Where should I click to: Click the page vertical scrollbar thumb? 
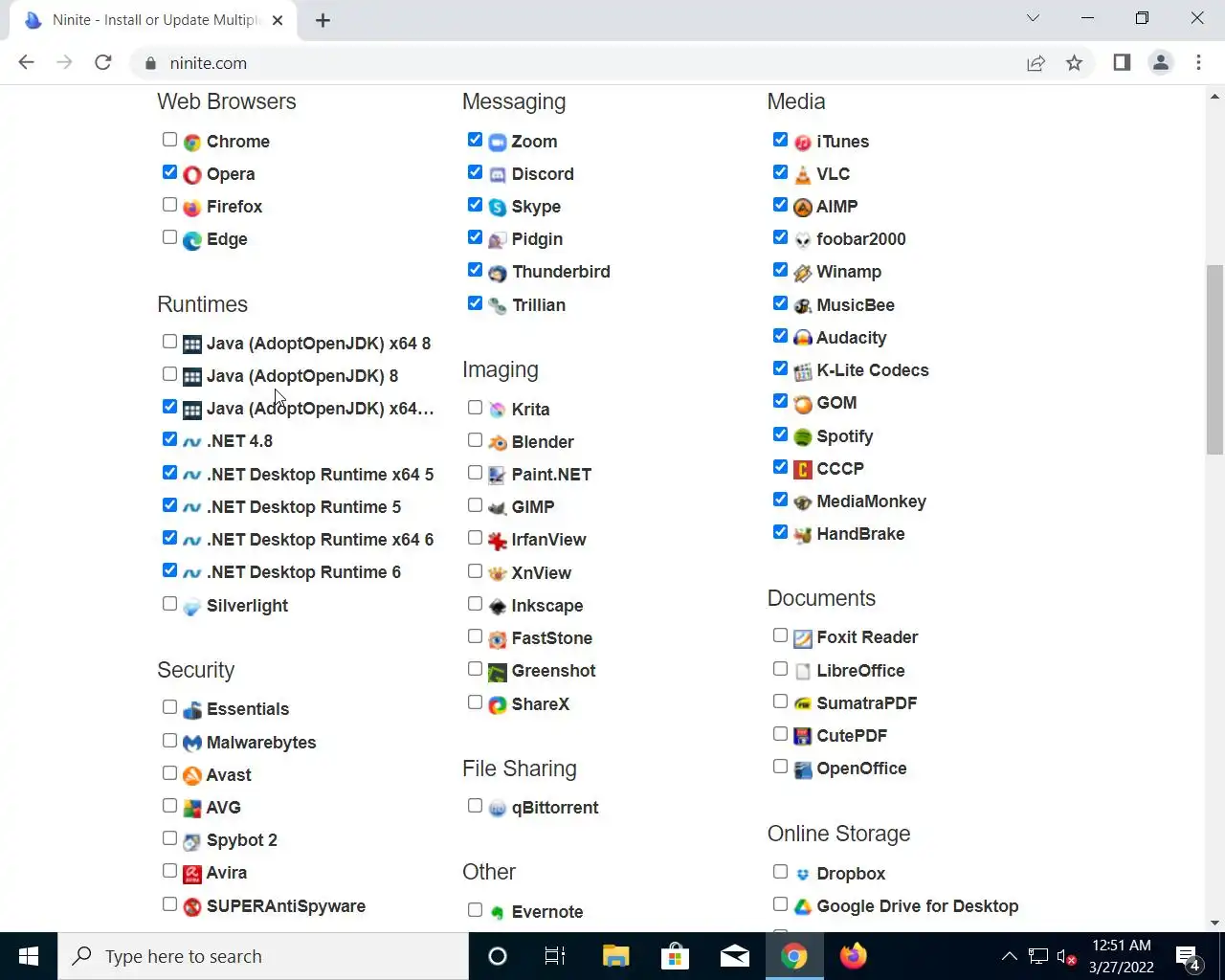tap(1214, 359)
